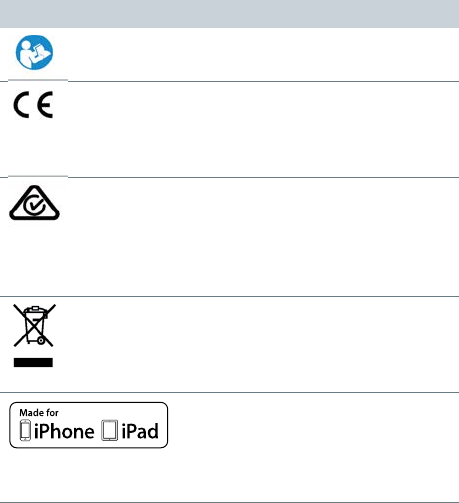This screenshot has width=459, height=503.
Task: Click the gray table header bar
Action: (x=229, y=14)
